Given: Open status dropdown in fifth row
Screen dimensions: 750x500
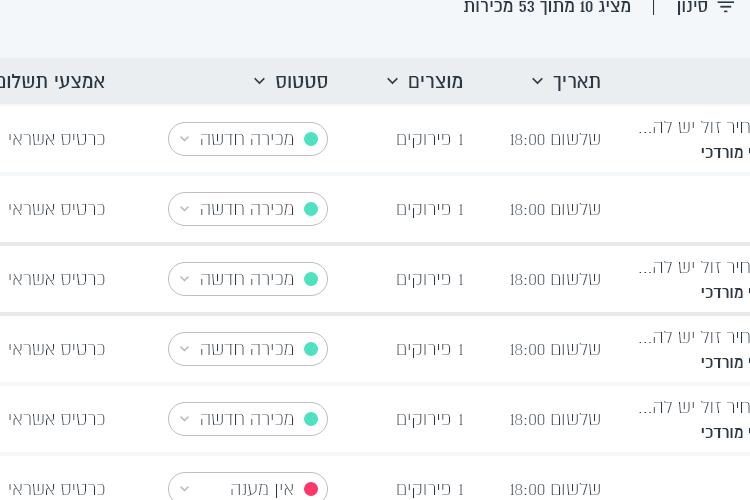Looking at the screenshot, I should pyautogui.click(x=248, y=419).
